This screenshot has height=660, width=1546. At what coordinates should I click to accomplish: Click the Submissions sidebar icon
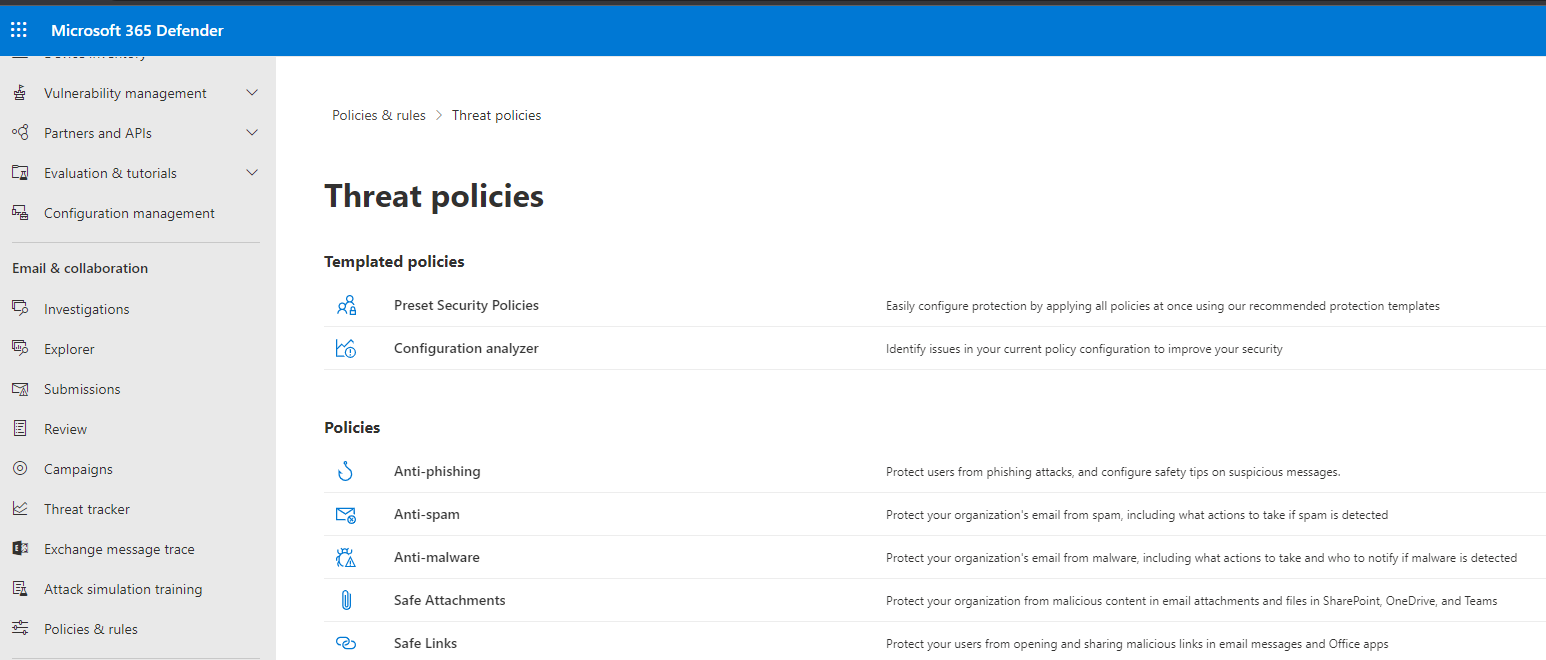[x=19, y=389]
